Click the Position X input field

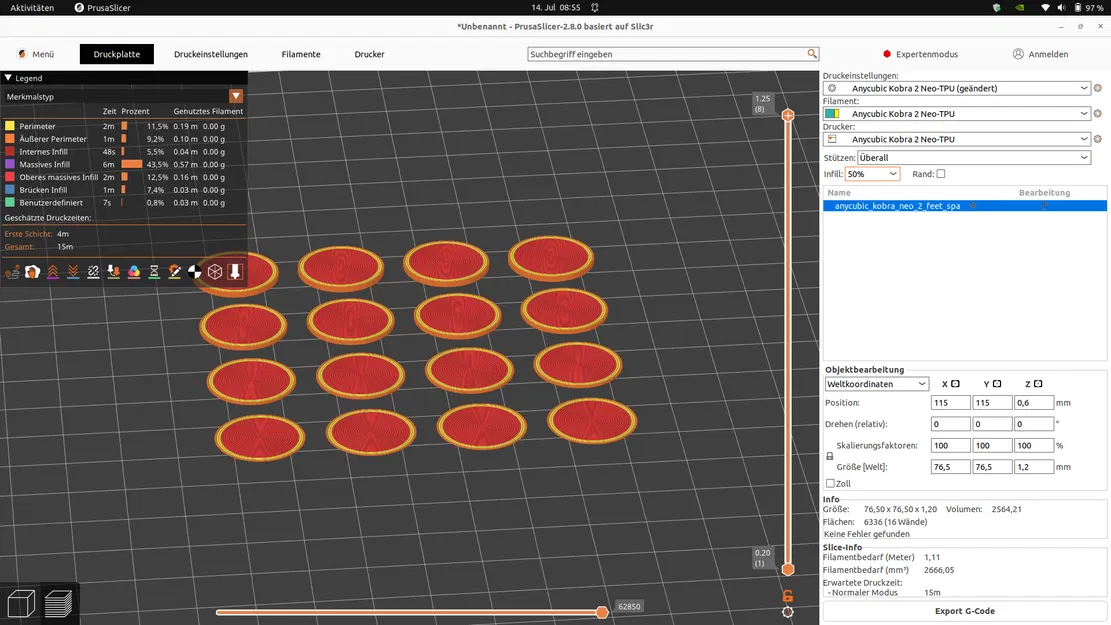[950, 402]
